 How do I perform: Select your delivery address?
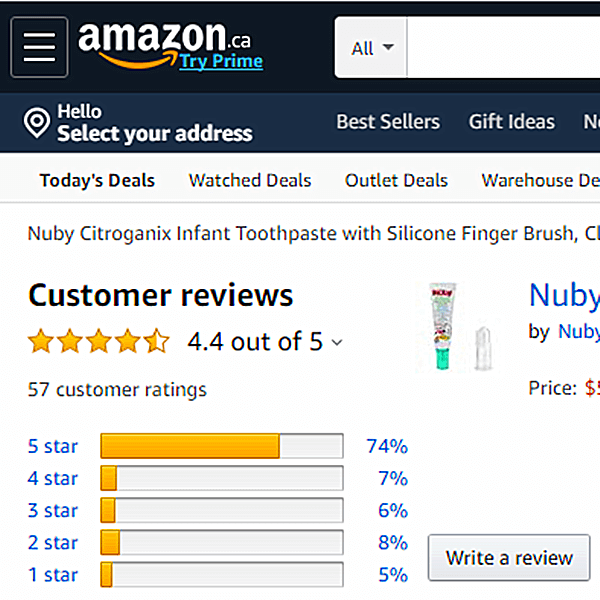[154, 133]
